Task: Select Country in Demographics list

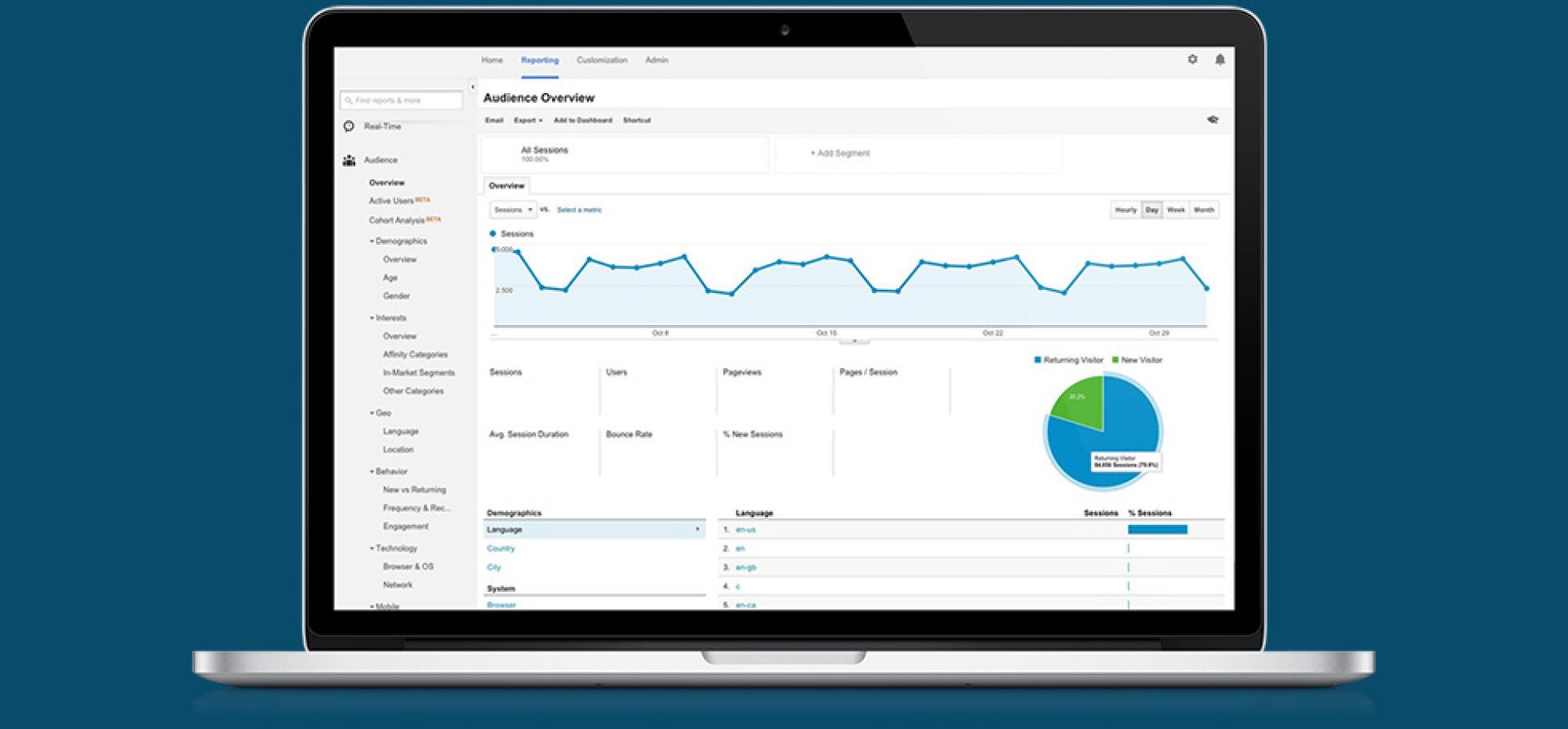Action: coord(501,549)
